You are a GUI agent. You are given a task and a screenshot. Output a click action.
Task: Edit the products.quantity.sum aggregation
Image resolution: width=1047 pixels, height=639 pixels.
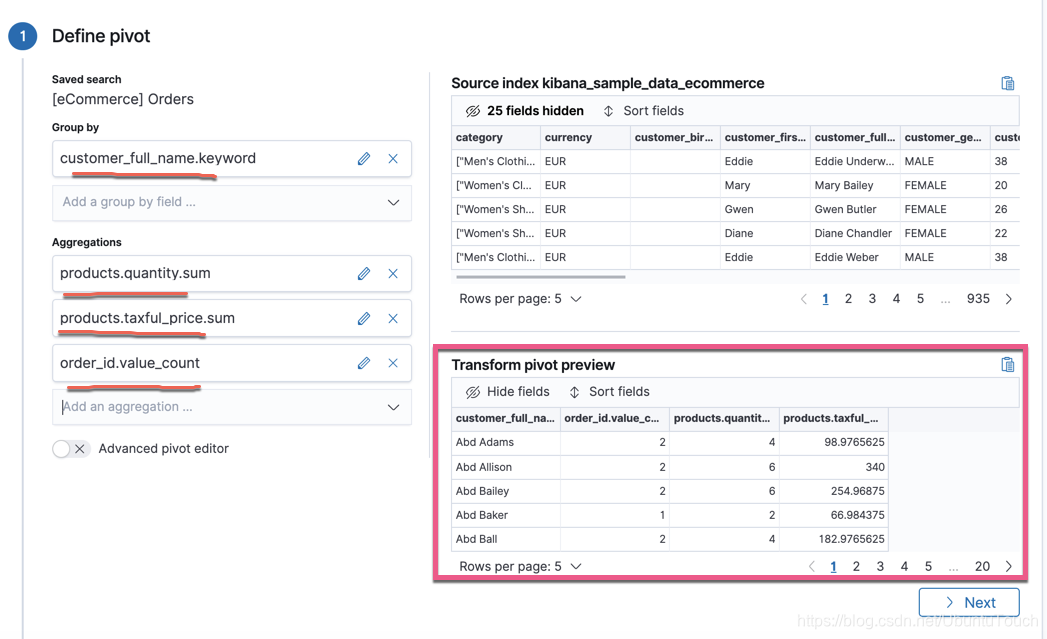point(363,273)
